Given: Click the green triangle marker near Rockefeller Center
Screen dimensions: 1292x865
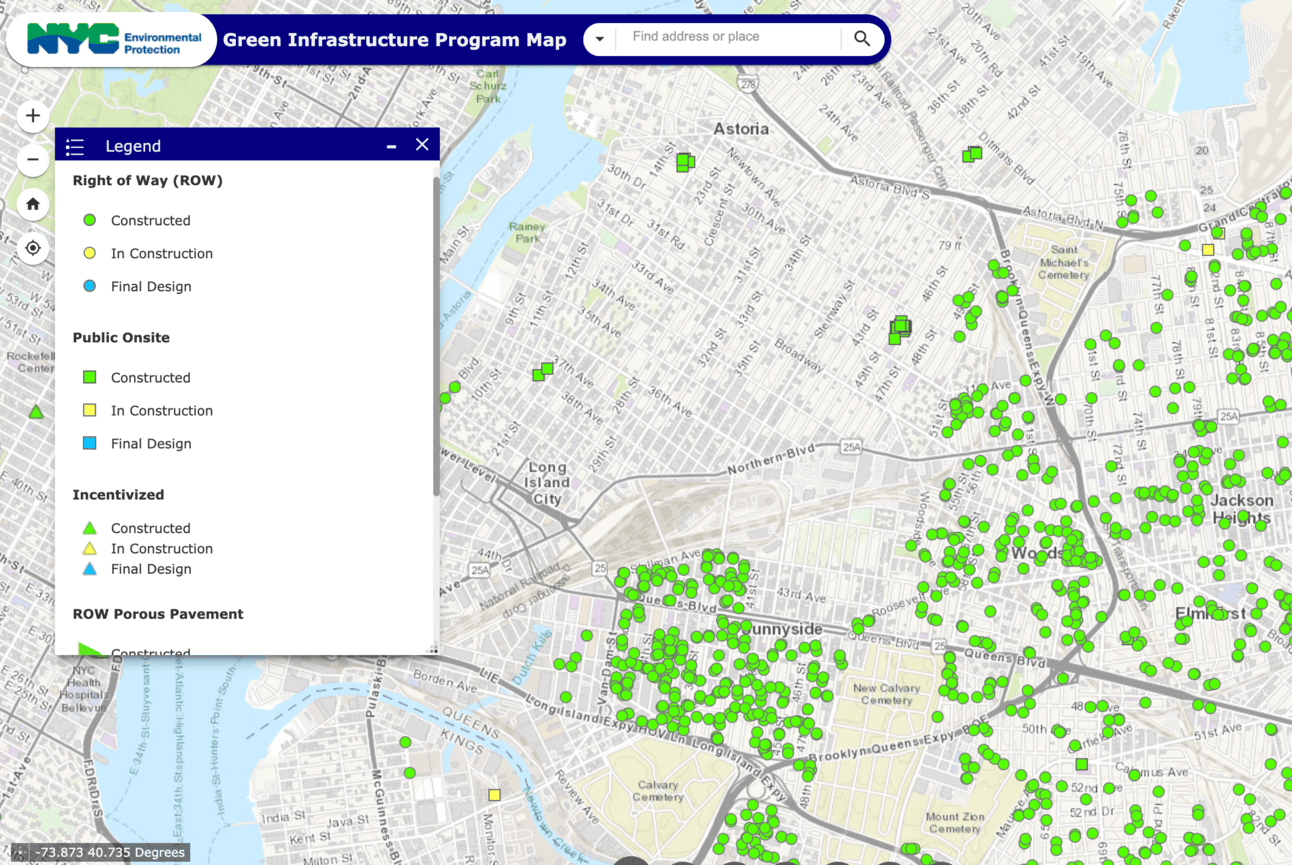Looking at the screenshot, I should (x=36, y=412).
